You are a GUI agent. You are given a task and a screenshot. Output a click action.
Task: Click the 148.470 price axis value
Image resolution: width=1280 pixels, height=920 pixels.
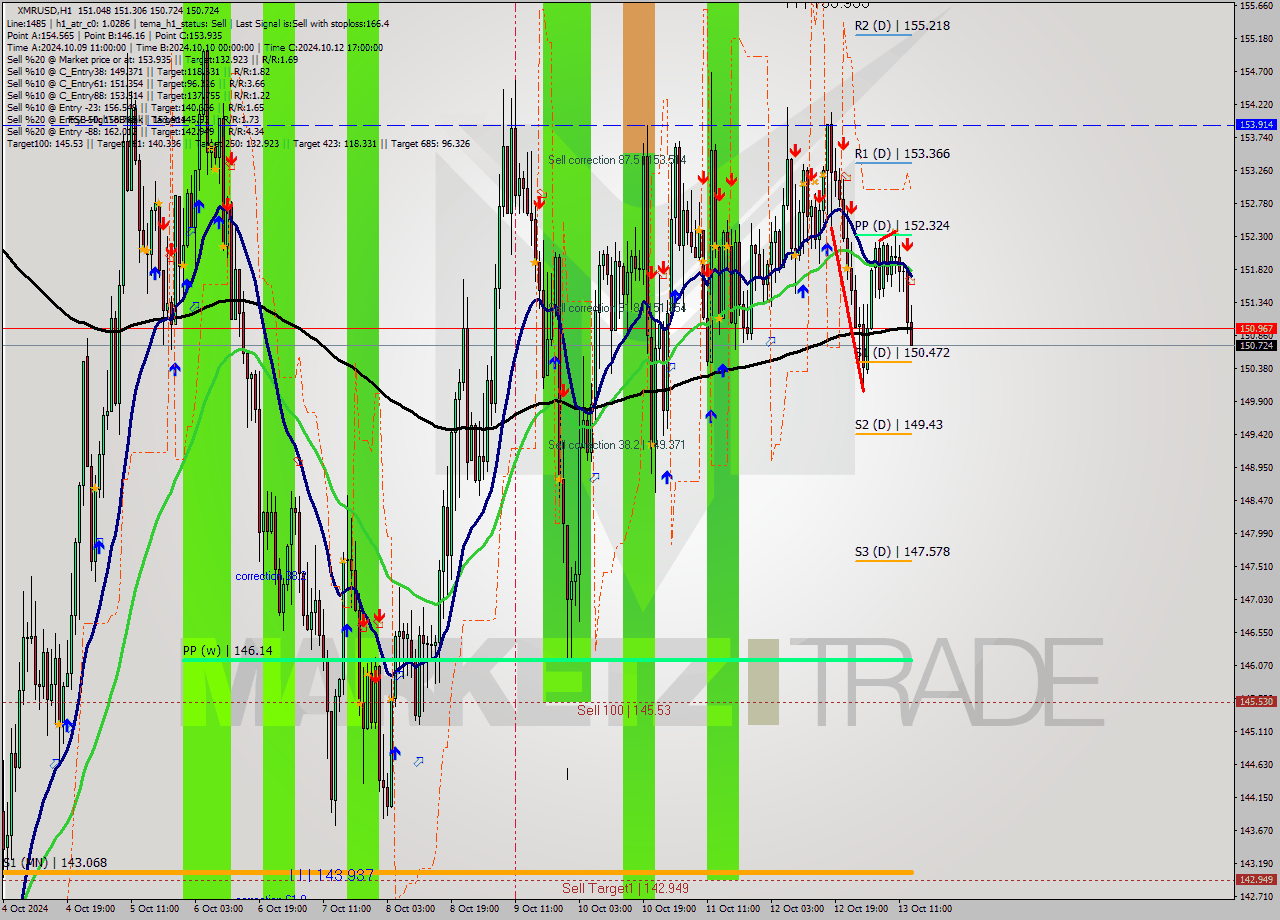click(1256, 501)
